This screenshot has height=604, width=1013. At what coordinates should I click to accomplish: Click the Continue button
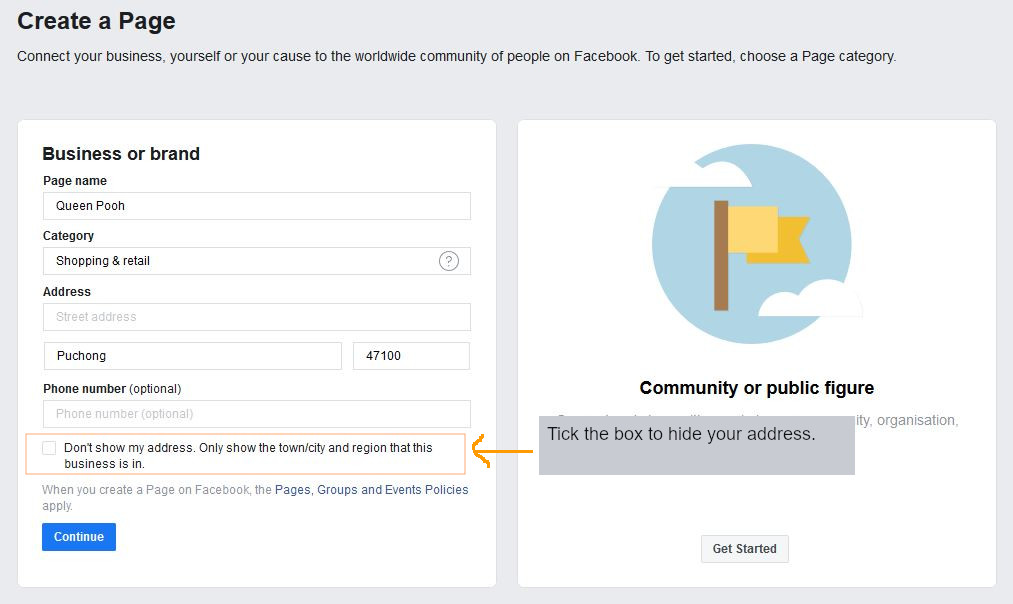pos(79,537)
